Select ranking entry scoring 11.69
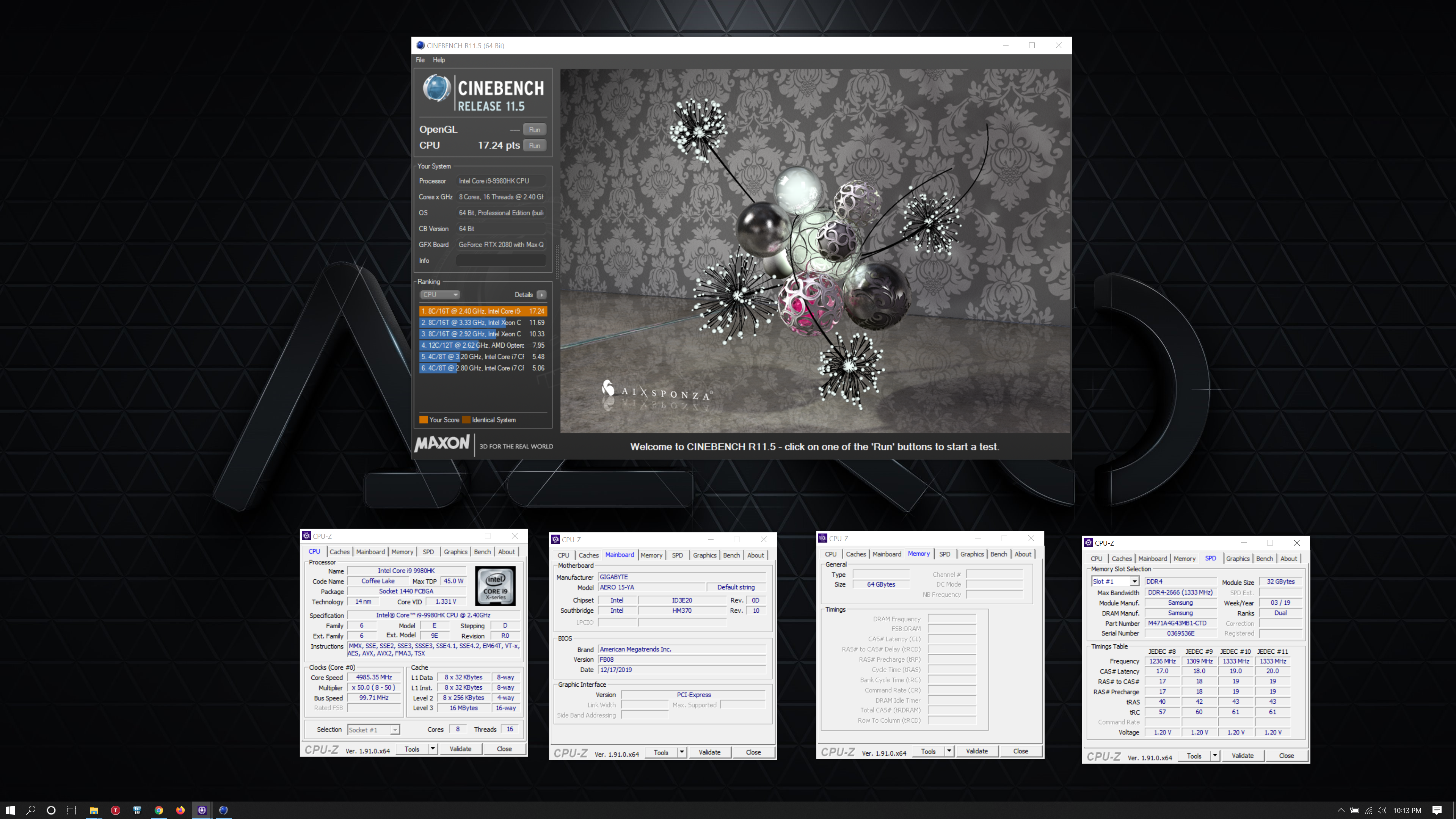Image resolution: width=1456 pixels, height=819 pixels. pos(483,322)
